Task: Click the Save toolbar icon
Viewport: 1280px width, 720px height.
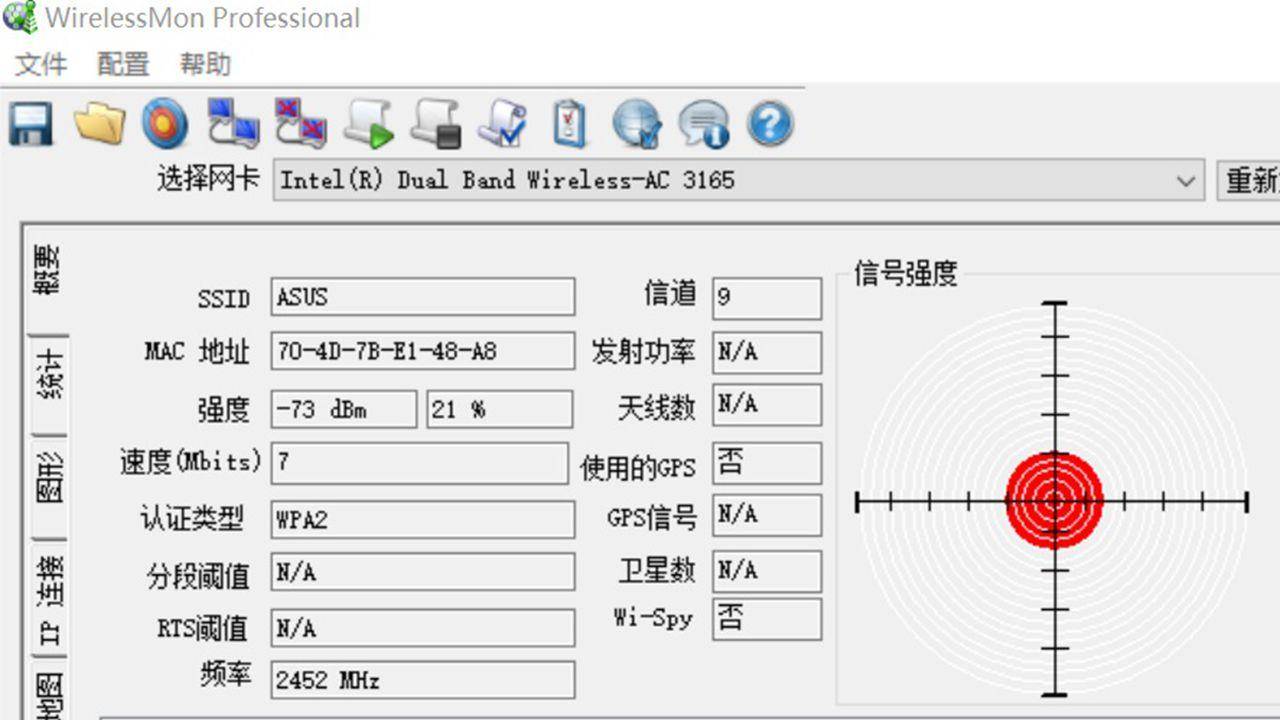Action: [x=30, y=122]
